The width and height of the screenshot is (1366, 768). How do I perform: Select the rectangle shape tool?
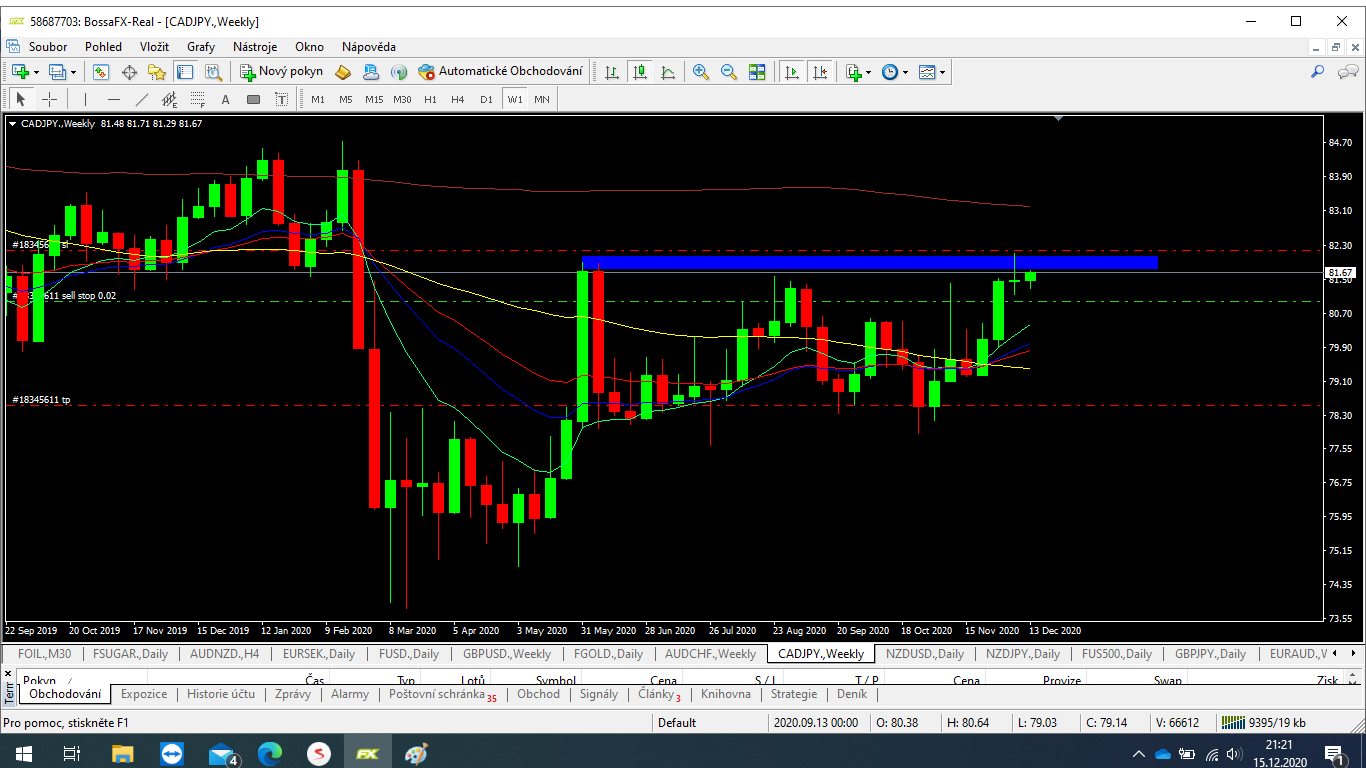pyautogui.click(x=254, y=99)
